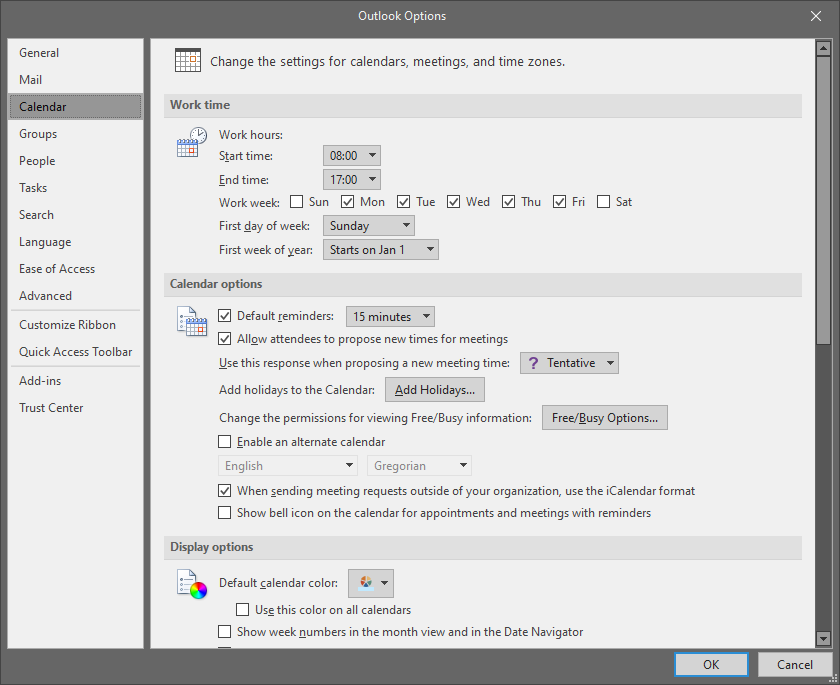The width and height of the screenshot is (840, 685).
Task: Open the Start time dropdown
Action: (351, 155)
